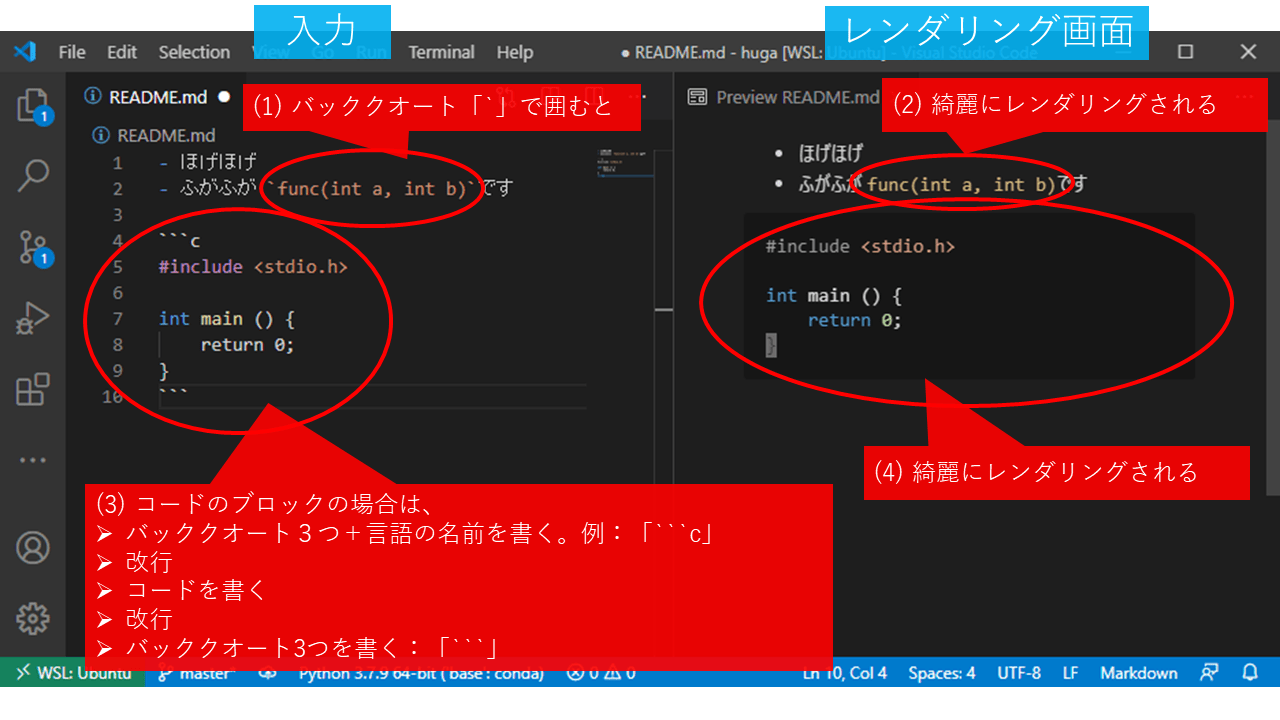Open the errors and warnings counter
This screenshot has width=1280, height=720.
coord(600,673)
